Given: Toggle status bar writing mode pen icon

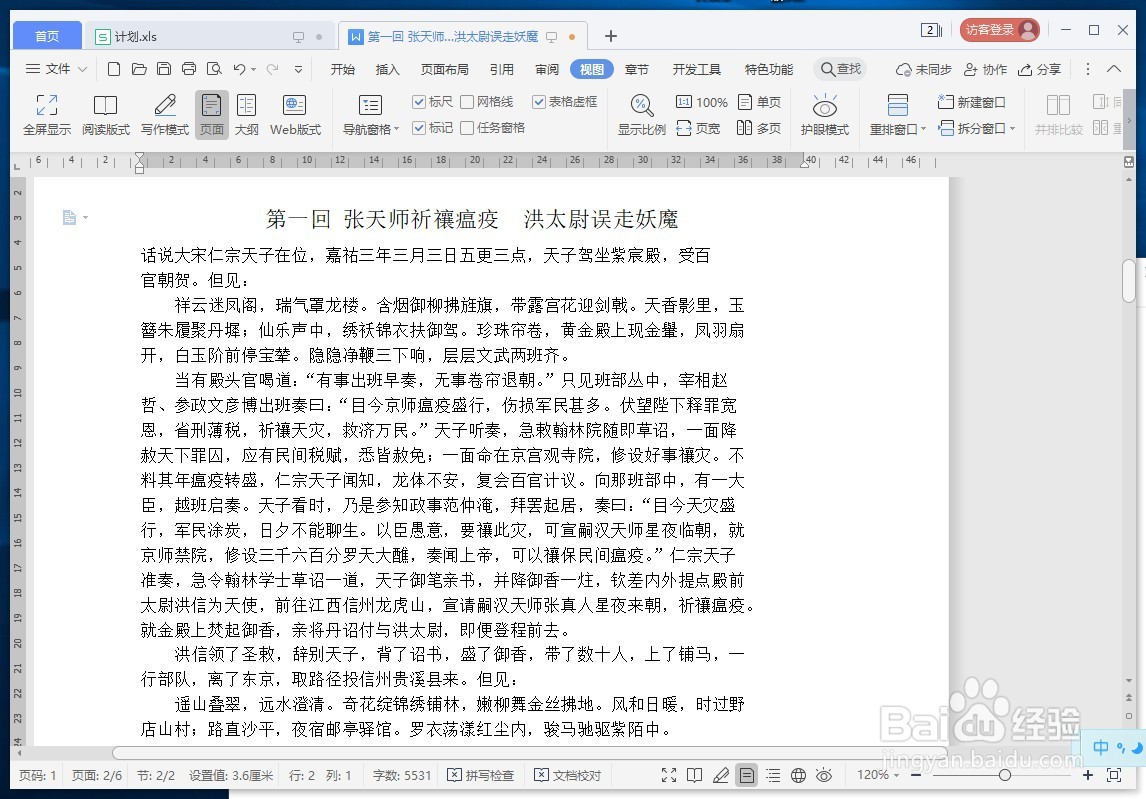Looking at the screenshot, I should pyautogui.click(x=721, y=775).
